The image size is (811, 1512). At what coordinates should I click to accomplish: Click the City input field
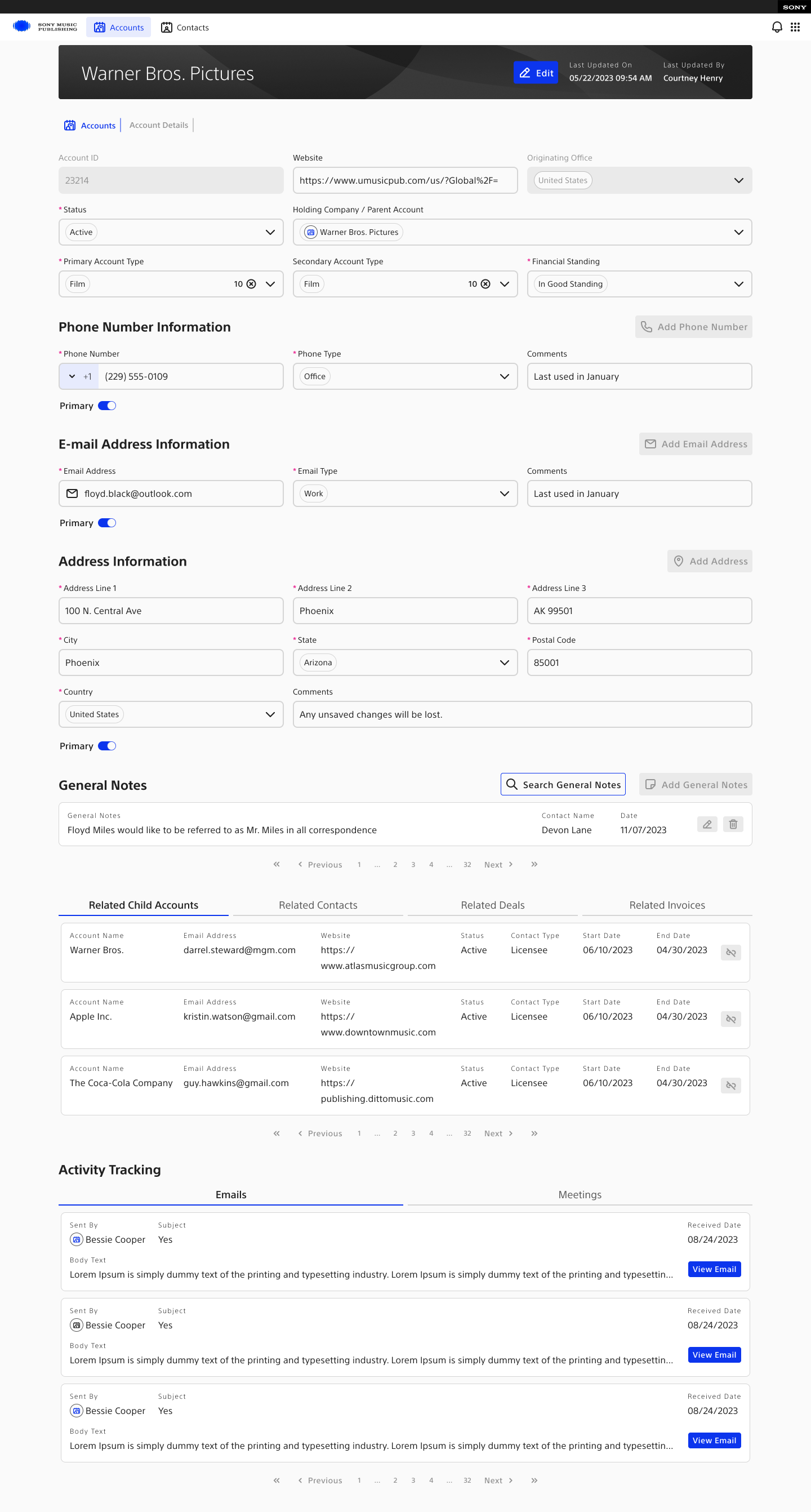171,662
